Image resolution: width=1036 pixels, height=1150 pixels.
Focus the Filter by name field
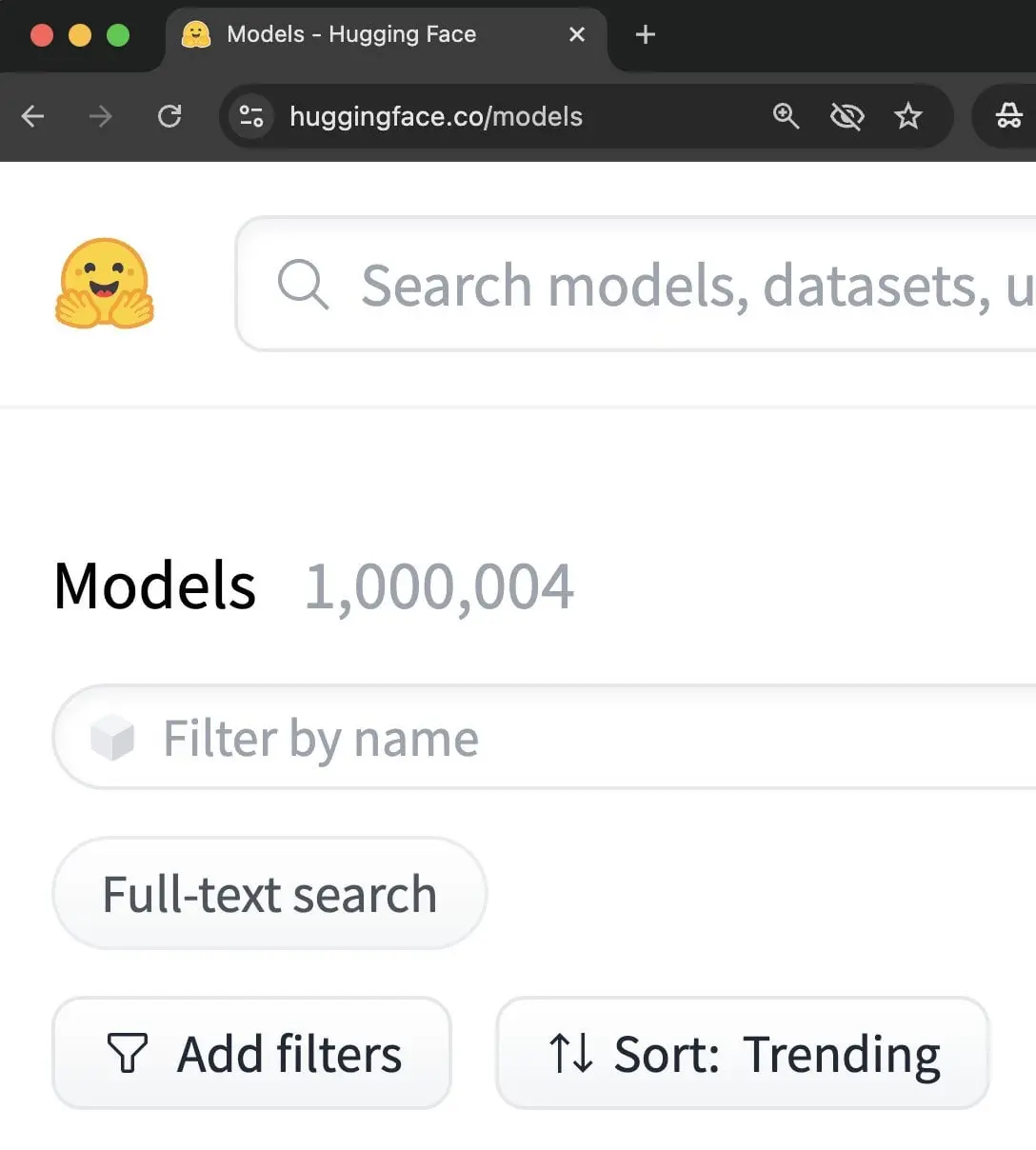(x=544, y=737)
